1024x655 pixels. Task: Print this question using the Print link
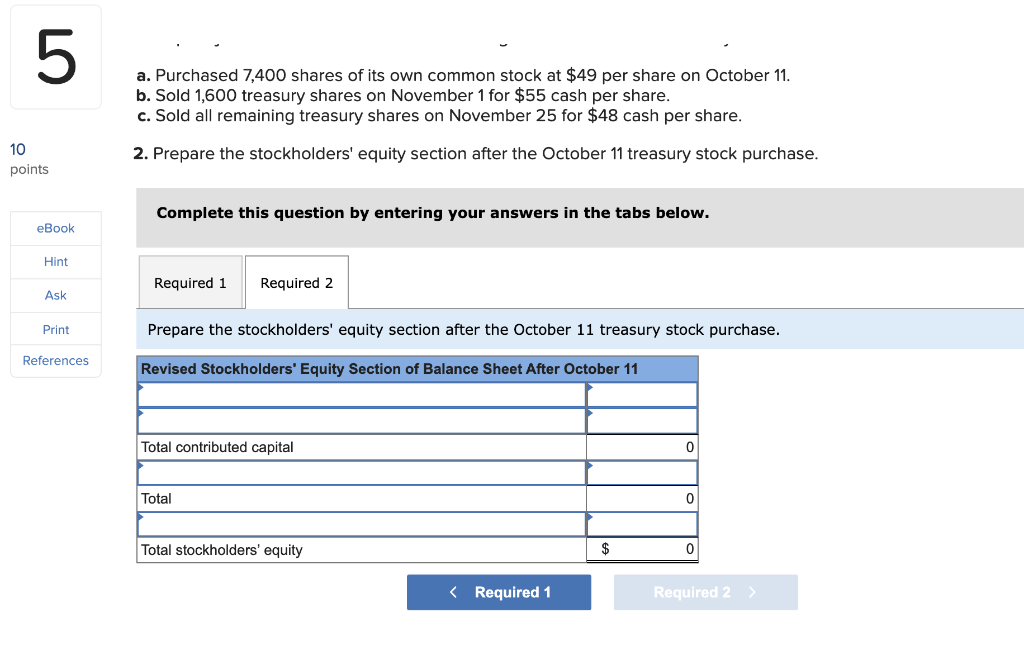[55, 328]
